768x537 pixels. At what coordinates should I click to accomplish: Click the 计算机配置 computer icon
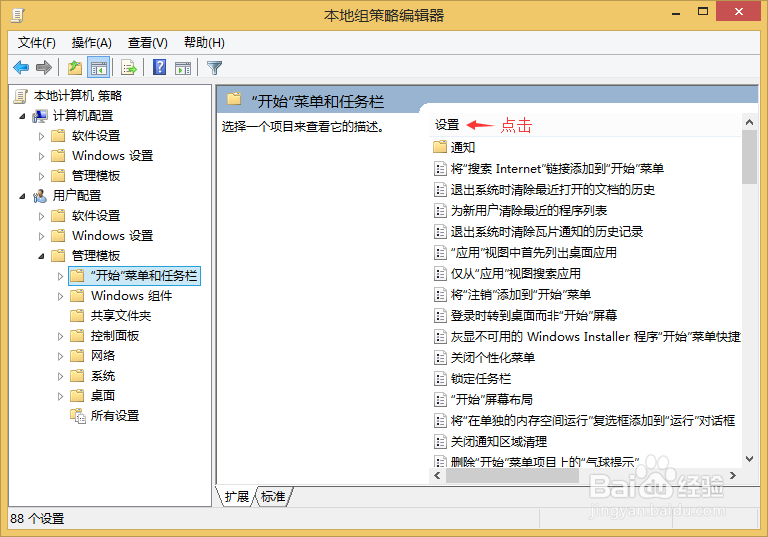(40, 116)
